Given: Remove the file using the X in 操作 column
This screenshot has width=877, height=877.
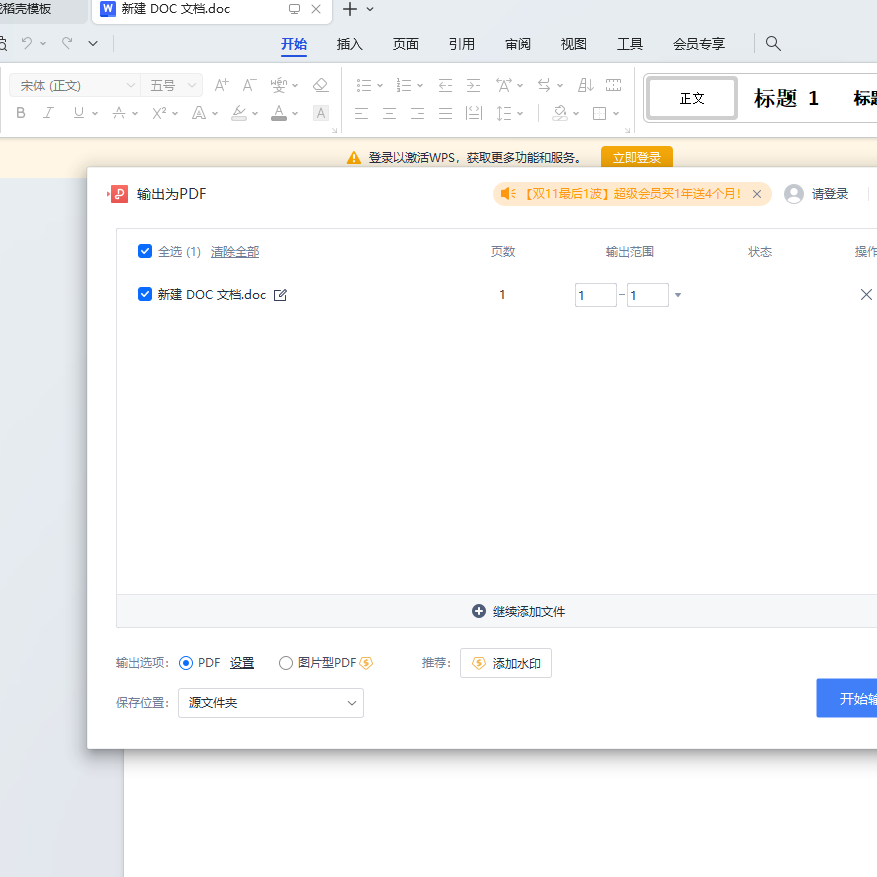Looking at the screenshot, I should point(866,295).
